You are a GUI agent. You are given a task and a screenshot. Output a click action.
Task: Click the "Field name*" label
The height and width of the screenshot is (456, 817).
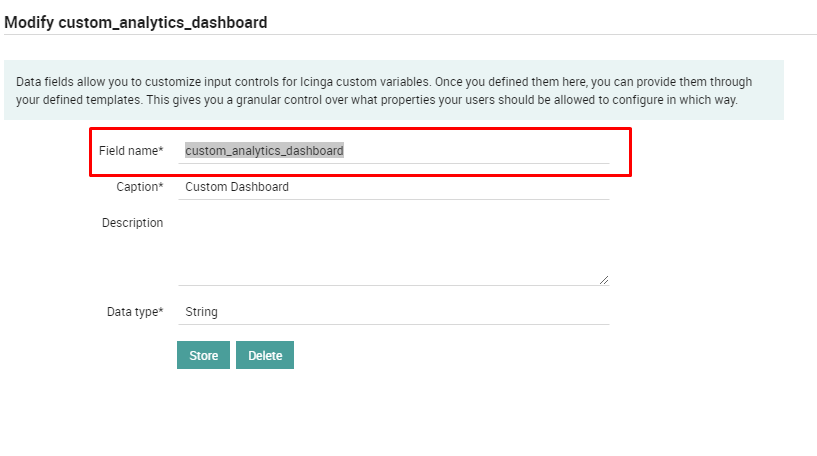[128, 151]
